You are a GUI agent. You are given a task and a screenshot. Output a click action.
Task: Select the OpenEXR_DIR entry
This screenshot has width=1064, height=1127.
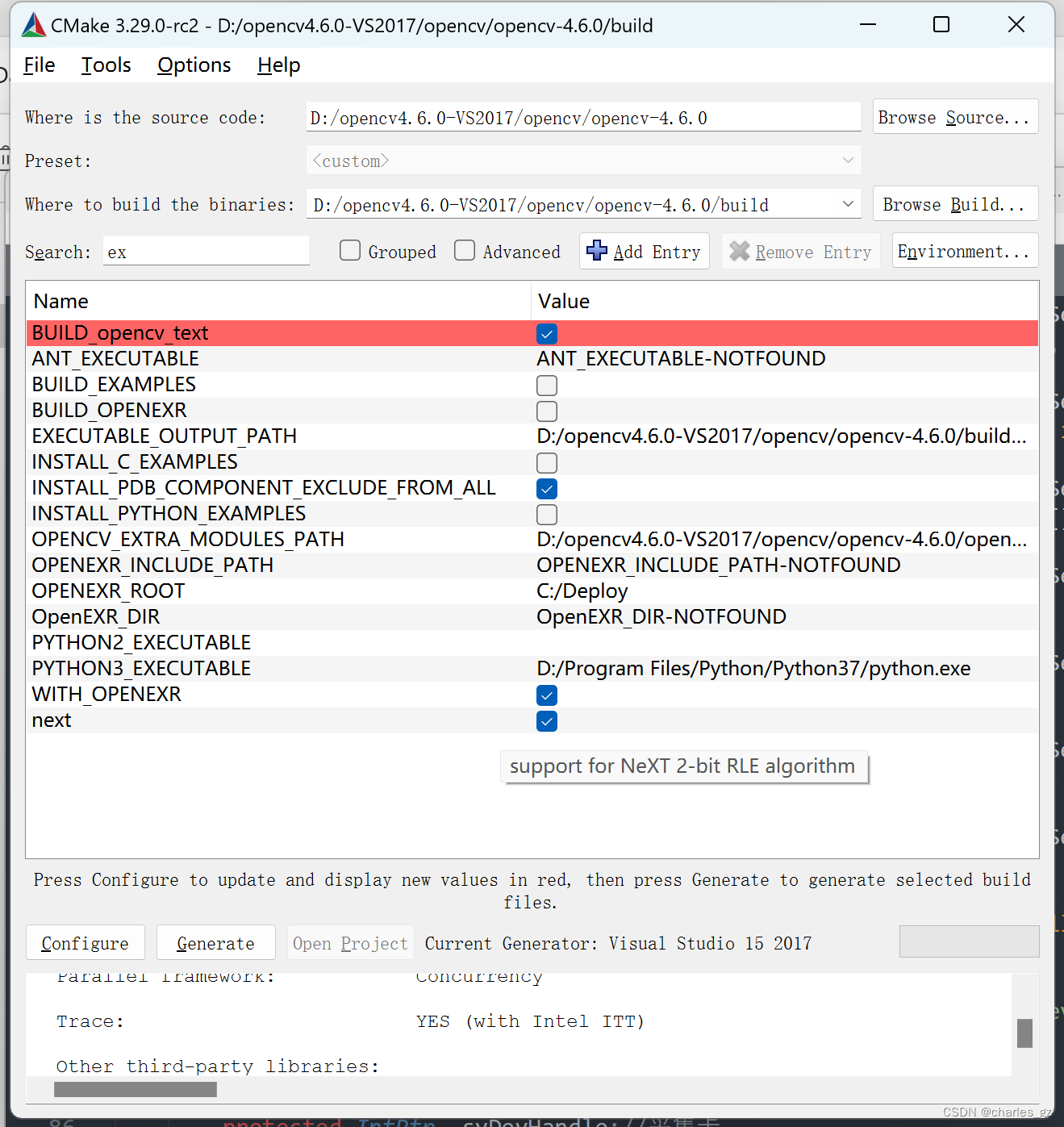96,617
